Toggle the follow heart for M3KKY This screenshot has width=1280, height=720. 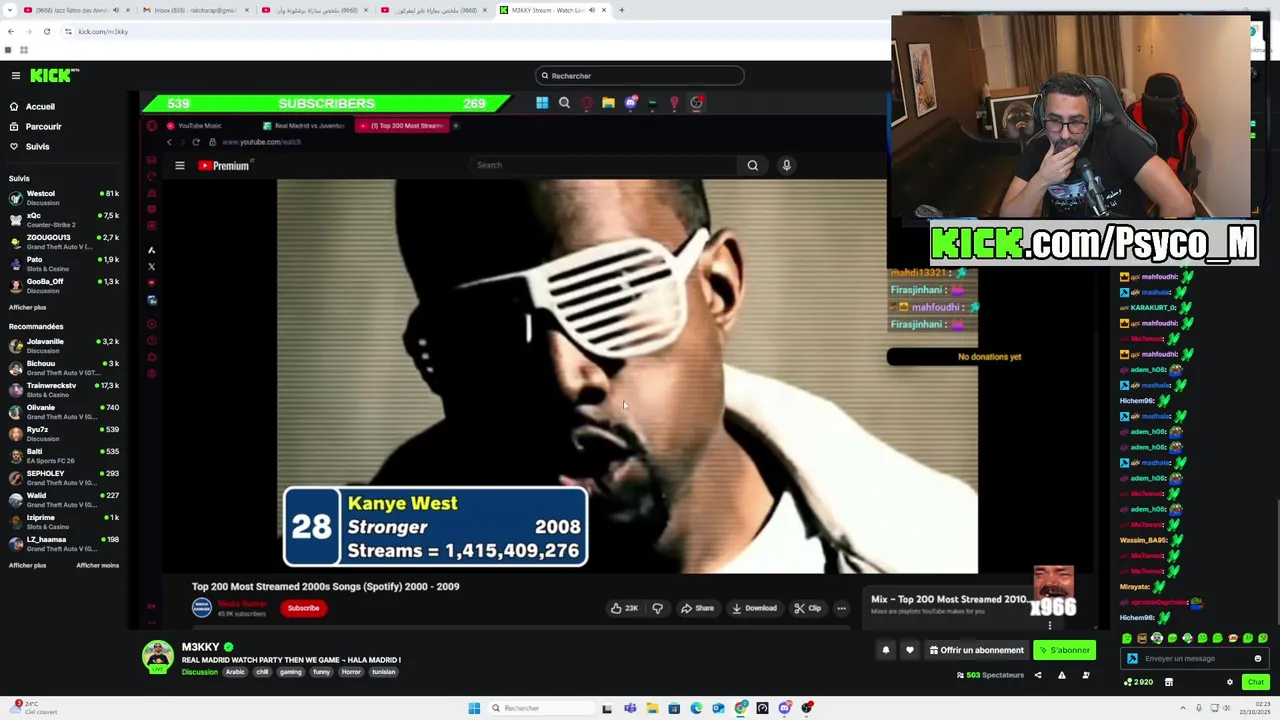[909, 650]
